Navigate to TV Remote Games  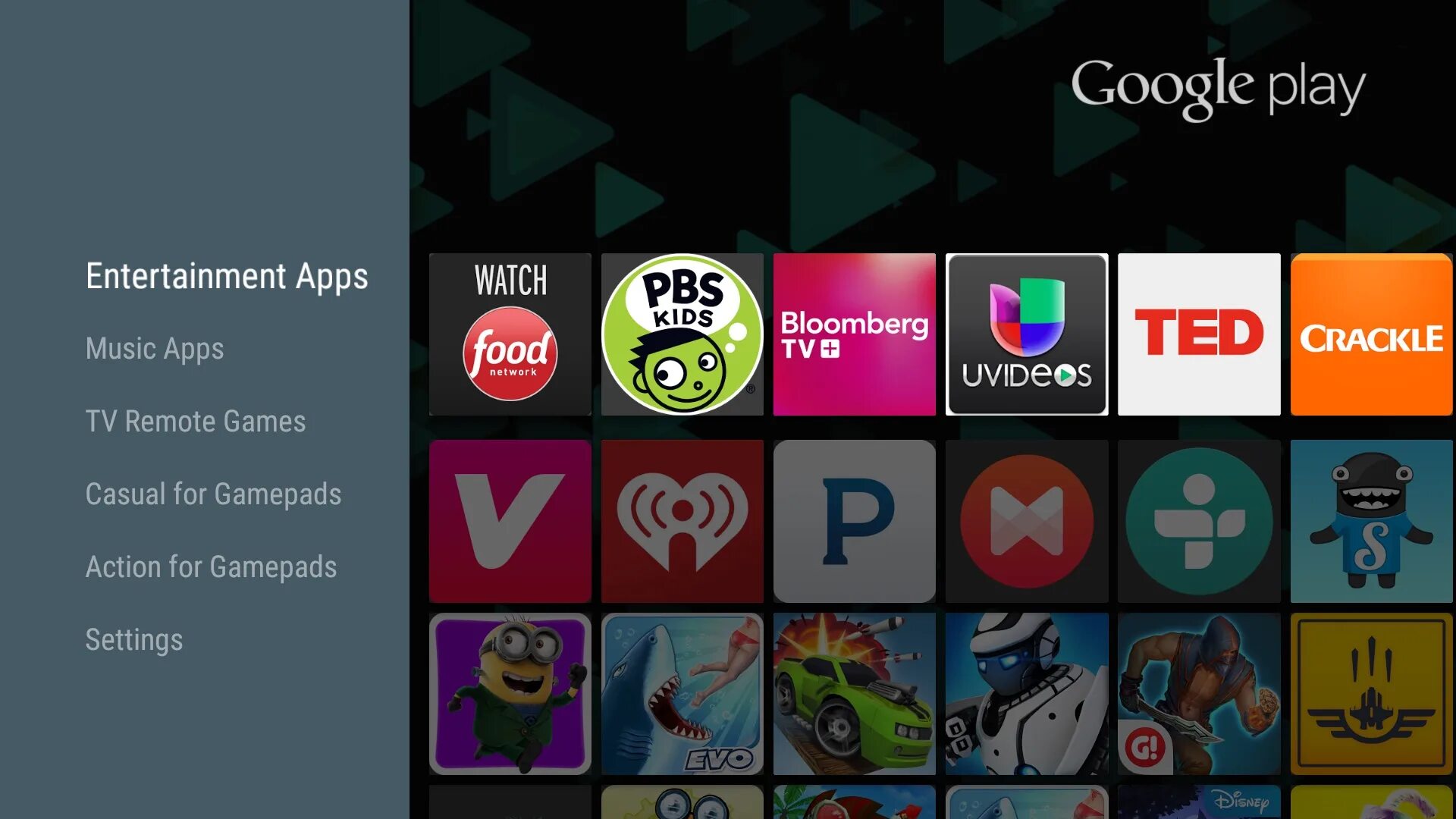[x=195, y=420]
